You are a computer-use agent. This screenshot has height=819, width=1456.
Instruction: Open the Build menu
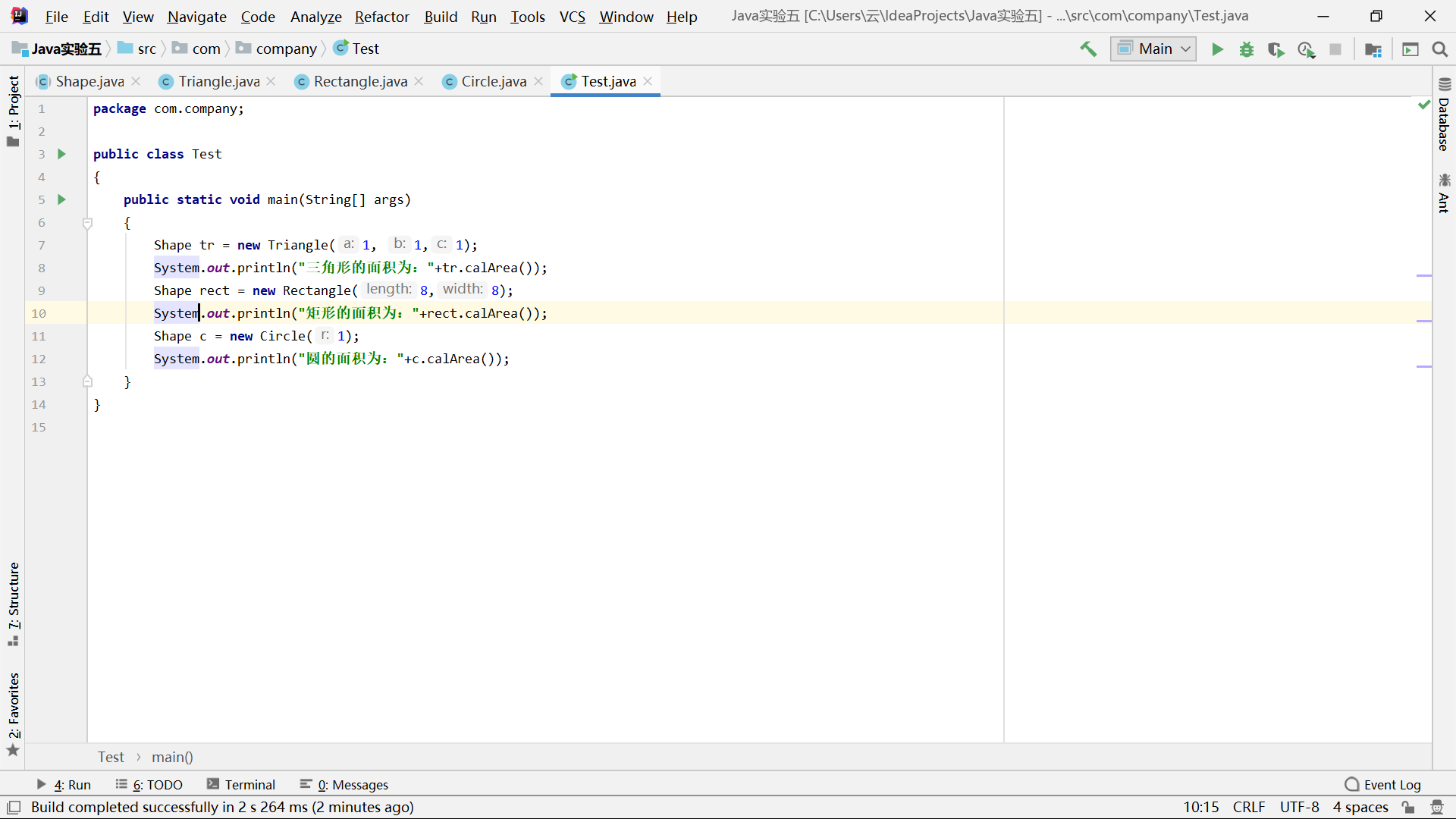pyautogui.click(x=441, y=17)
